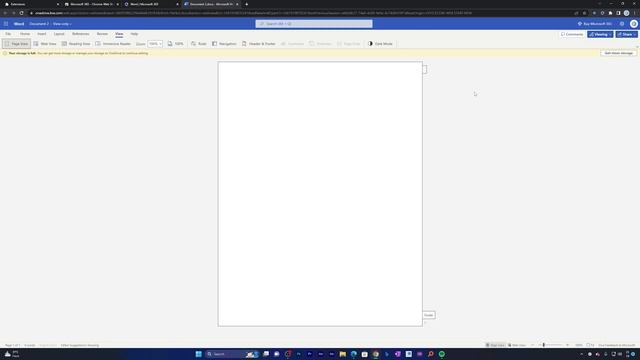Open the File tab

coord(8,34)
